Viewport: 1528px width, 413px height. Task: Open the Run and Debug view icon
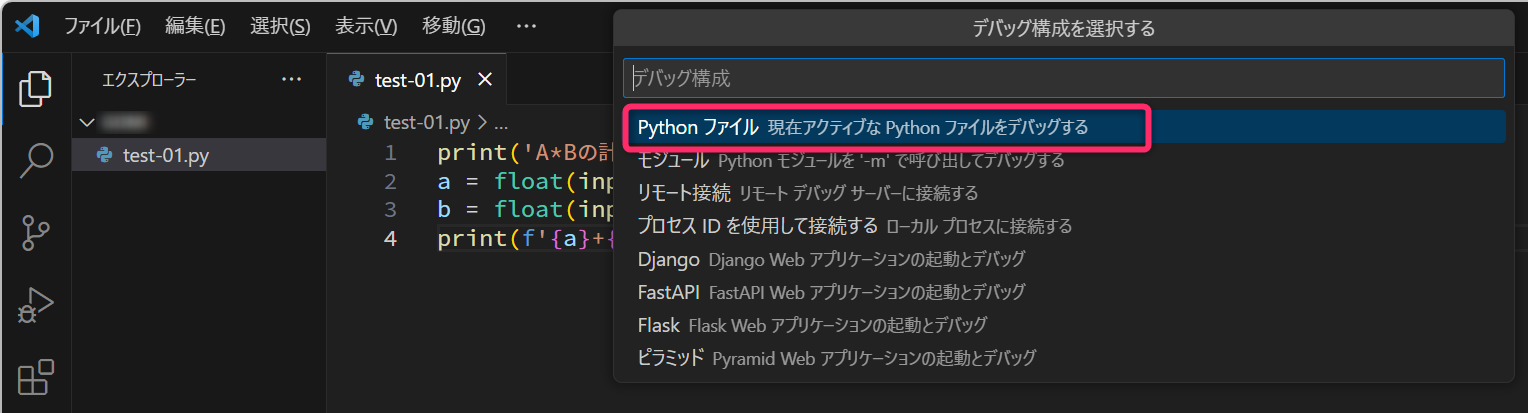coord(36,305)
